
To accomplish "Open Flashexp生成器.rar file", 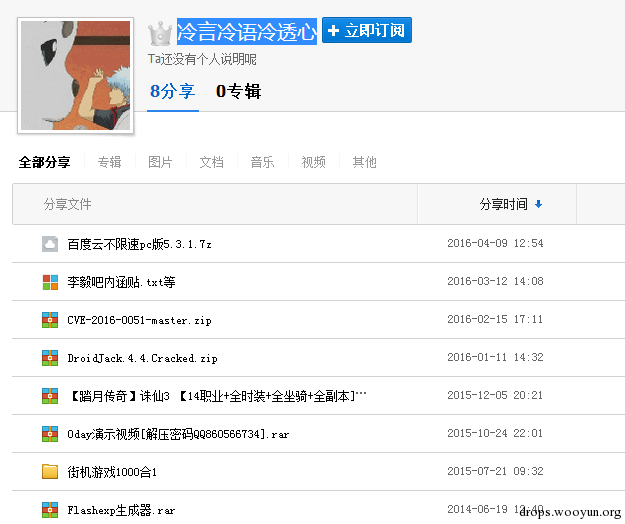I will [121, 510].
